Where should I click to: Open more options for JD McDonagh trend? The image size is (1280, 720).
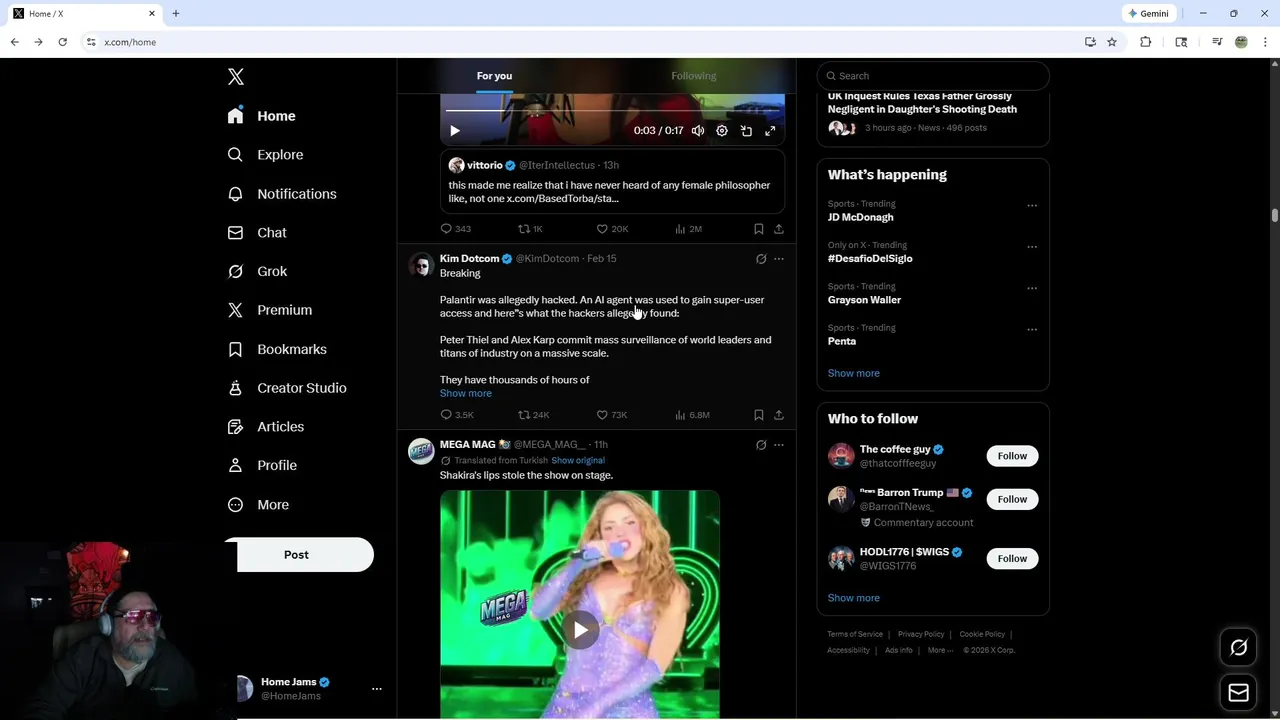(1032, 206)
